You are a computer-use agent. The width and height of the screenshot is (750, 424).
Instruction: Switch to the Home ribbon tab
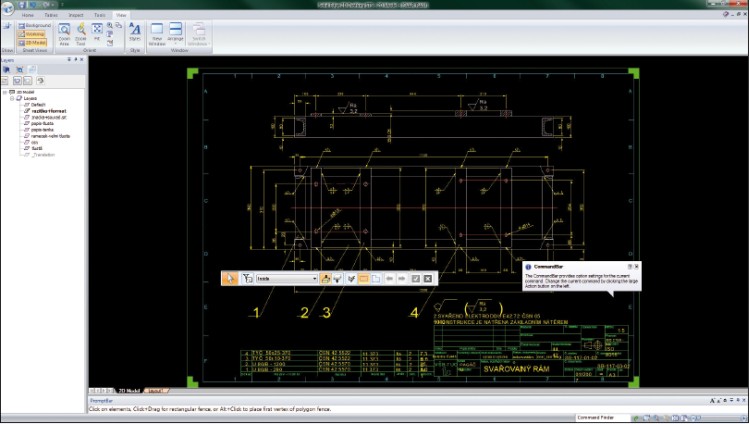27,17
